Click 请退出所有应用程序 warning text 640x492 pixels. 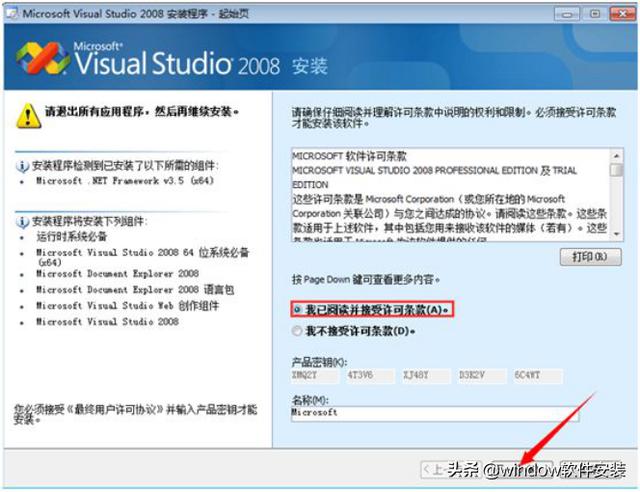(142, 111)
